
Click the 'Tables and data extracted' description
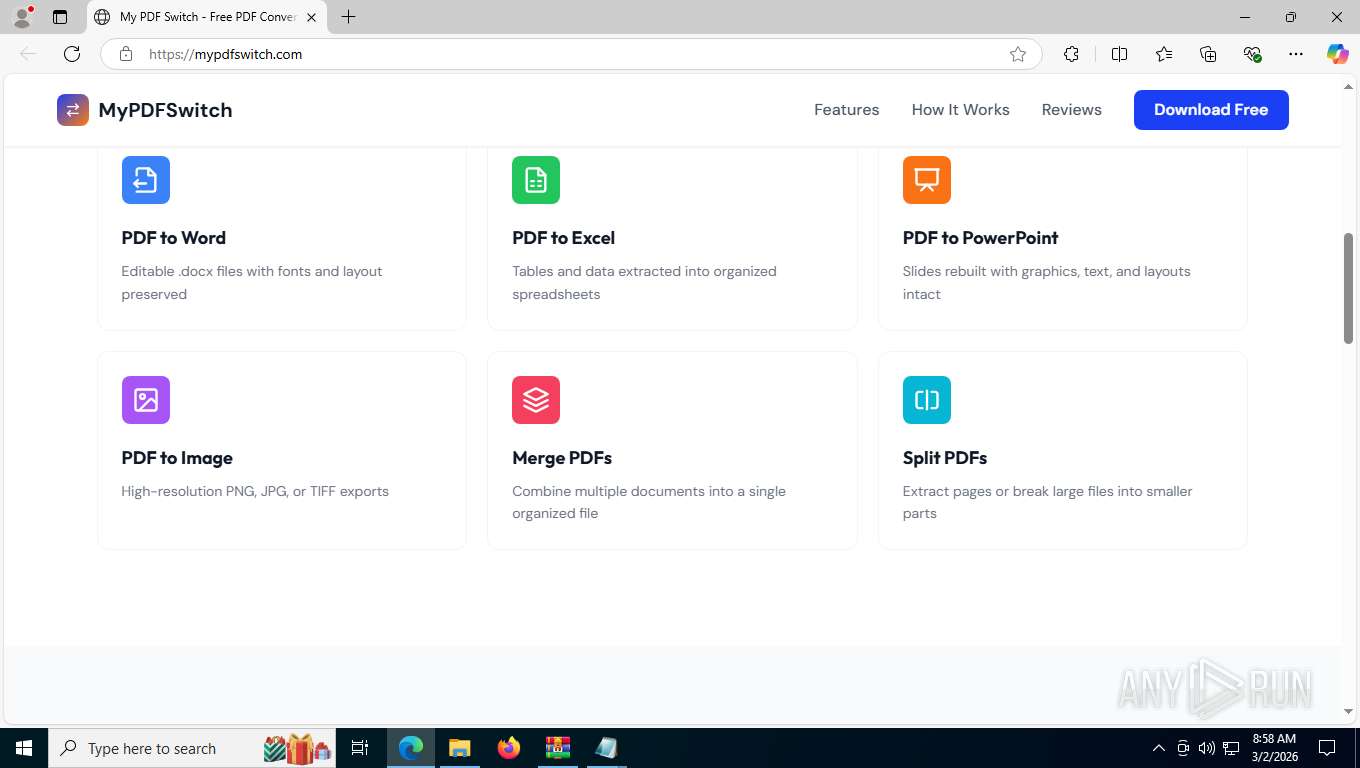(644, 283)
